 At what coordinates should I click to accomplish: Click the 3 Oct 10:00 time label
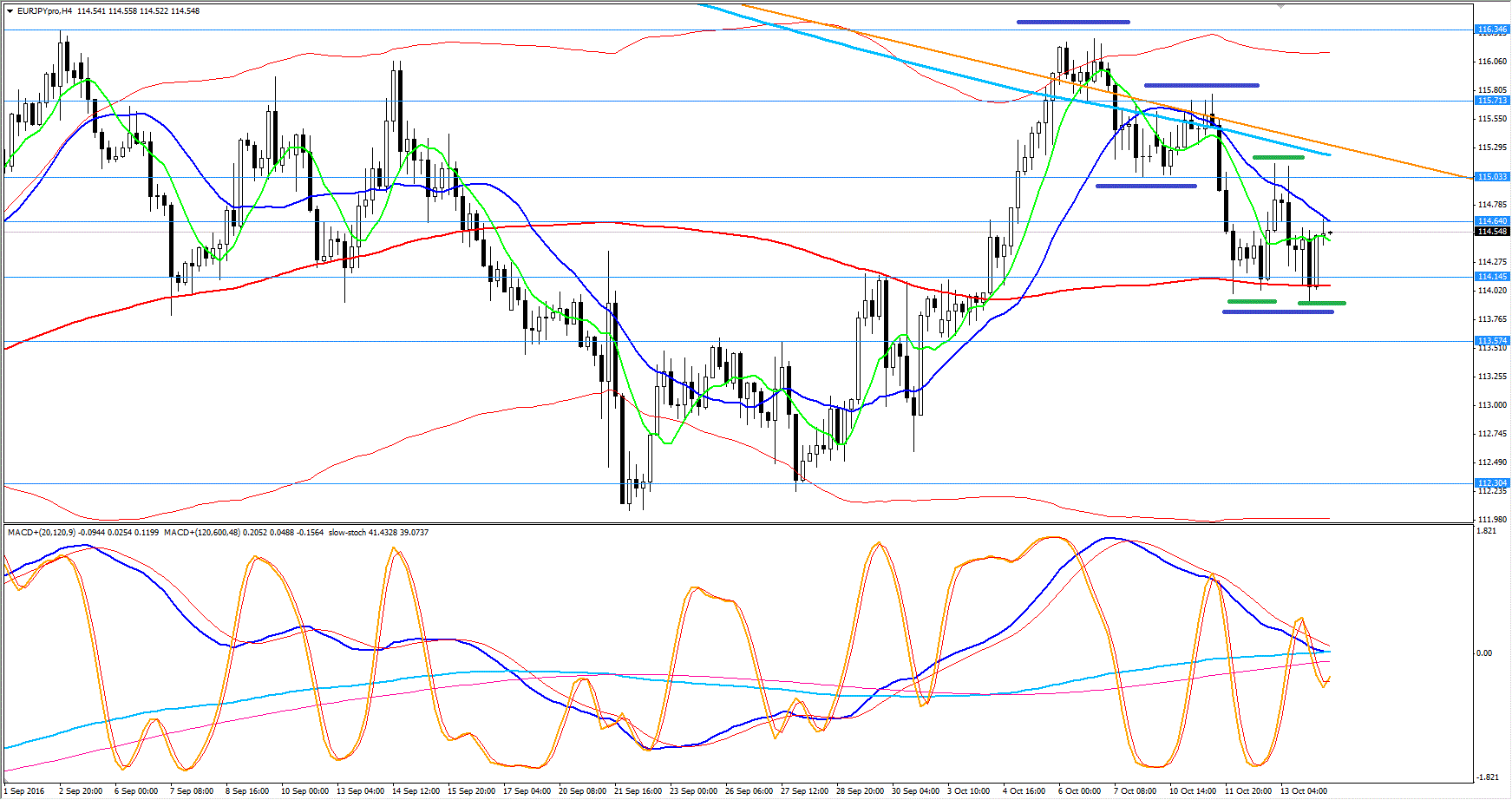click(x=968, y=791)
